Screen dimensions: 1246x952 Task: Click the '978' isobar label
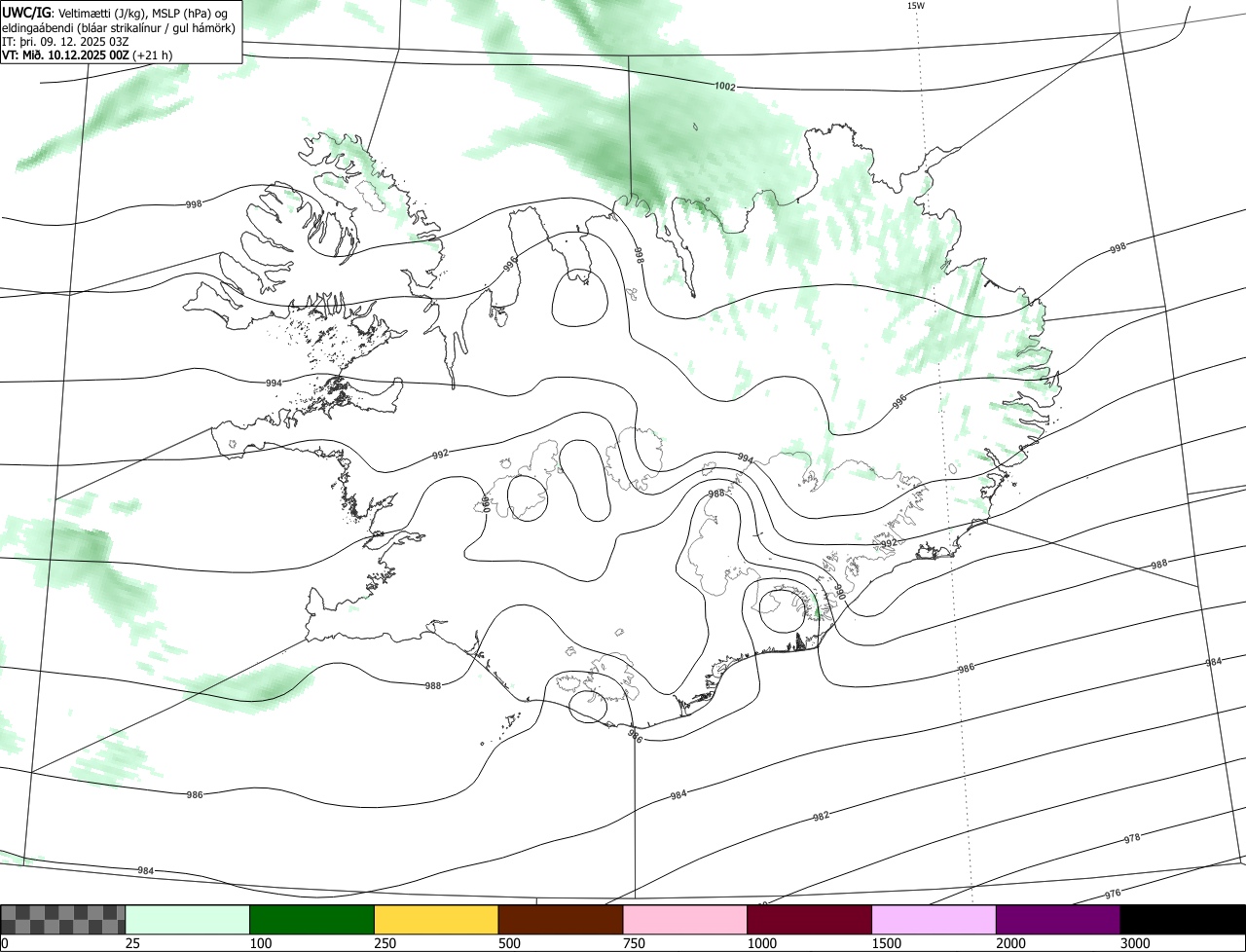click(x=1131, y=838)
